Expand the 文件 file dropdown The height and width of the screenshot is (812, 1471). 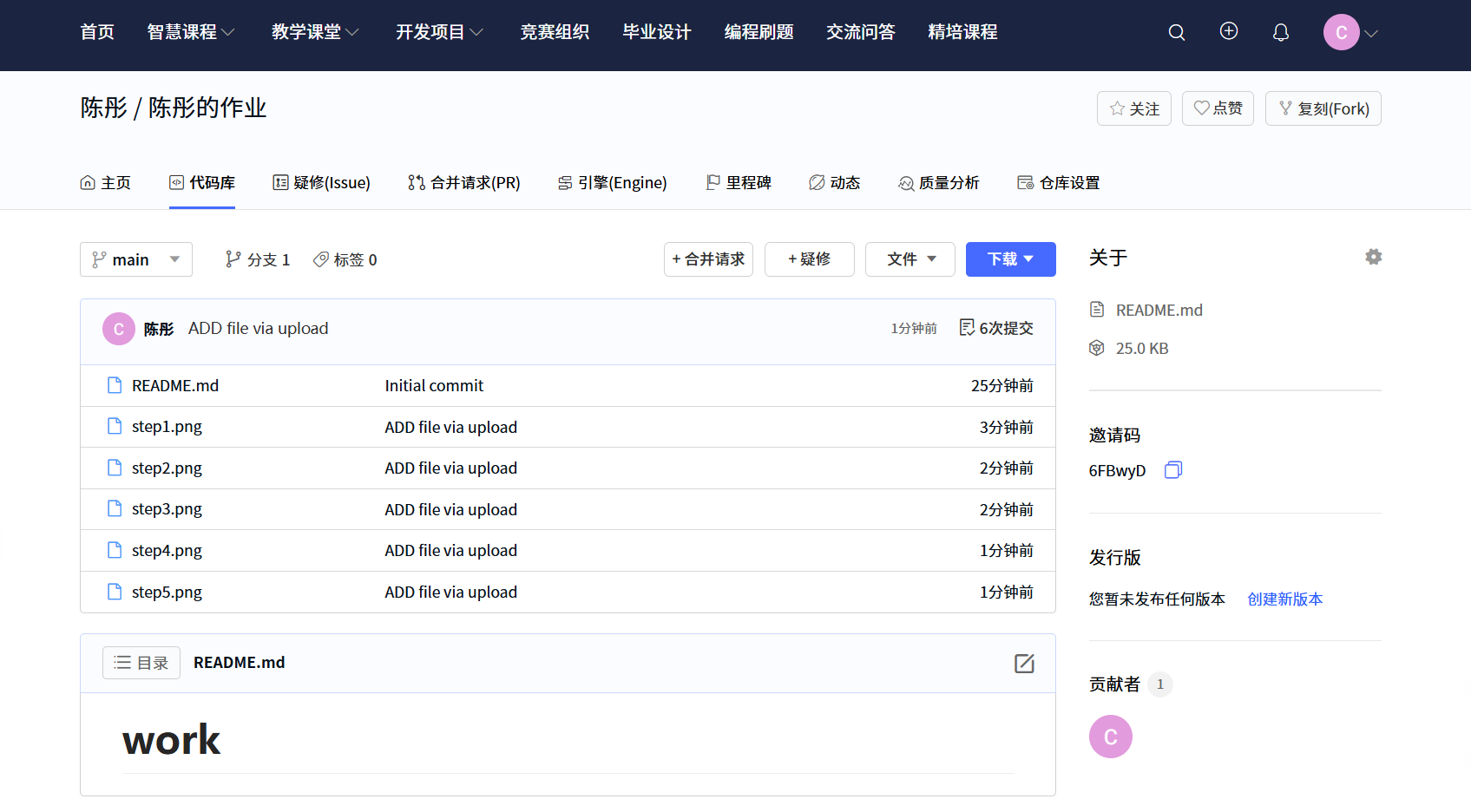[x=910, y=259]
